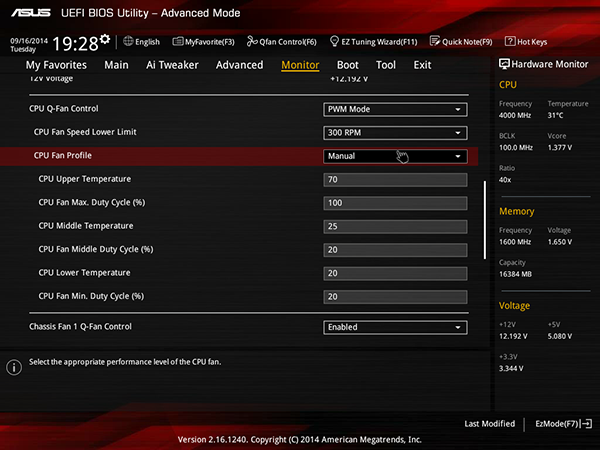The width and height of the screenshot is (600, 450).
Task: Click the CPU Upper Temperature field
Action: point(395,179)
